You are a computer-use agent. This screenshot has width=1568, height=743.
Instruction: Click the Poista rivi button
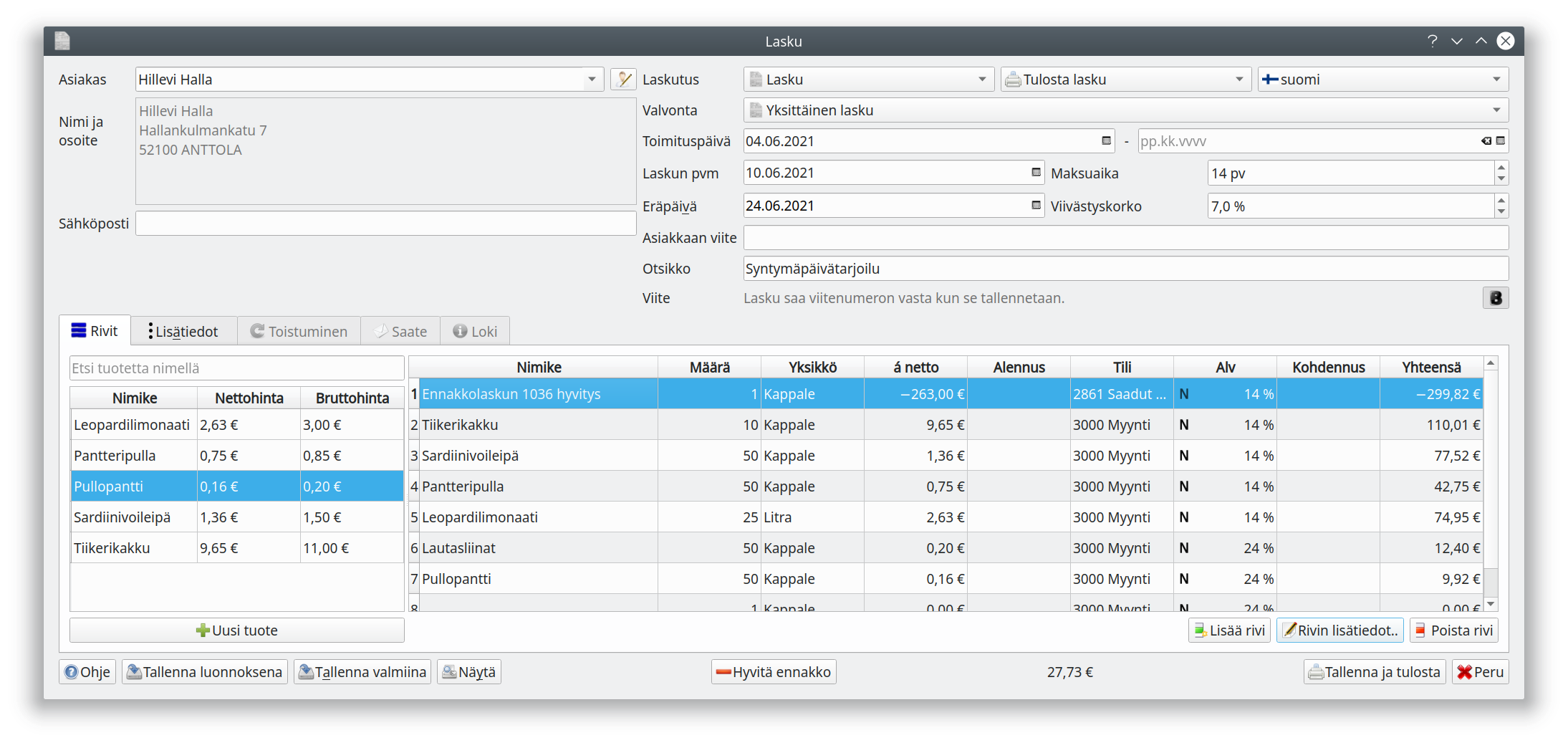[x=1454, y=631]
